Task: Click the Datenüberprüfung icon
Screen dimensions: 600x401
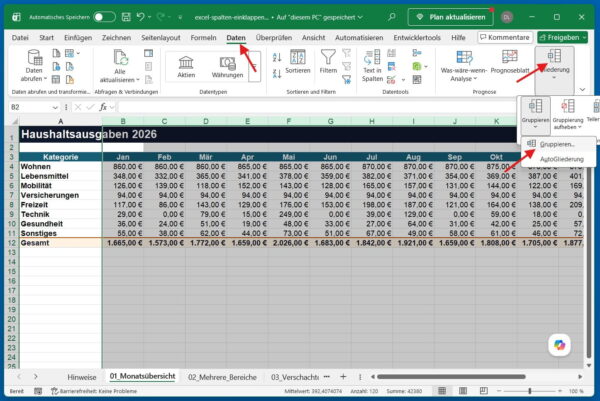Action: pos(391,80)
